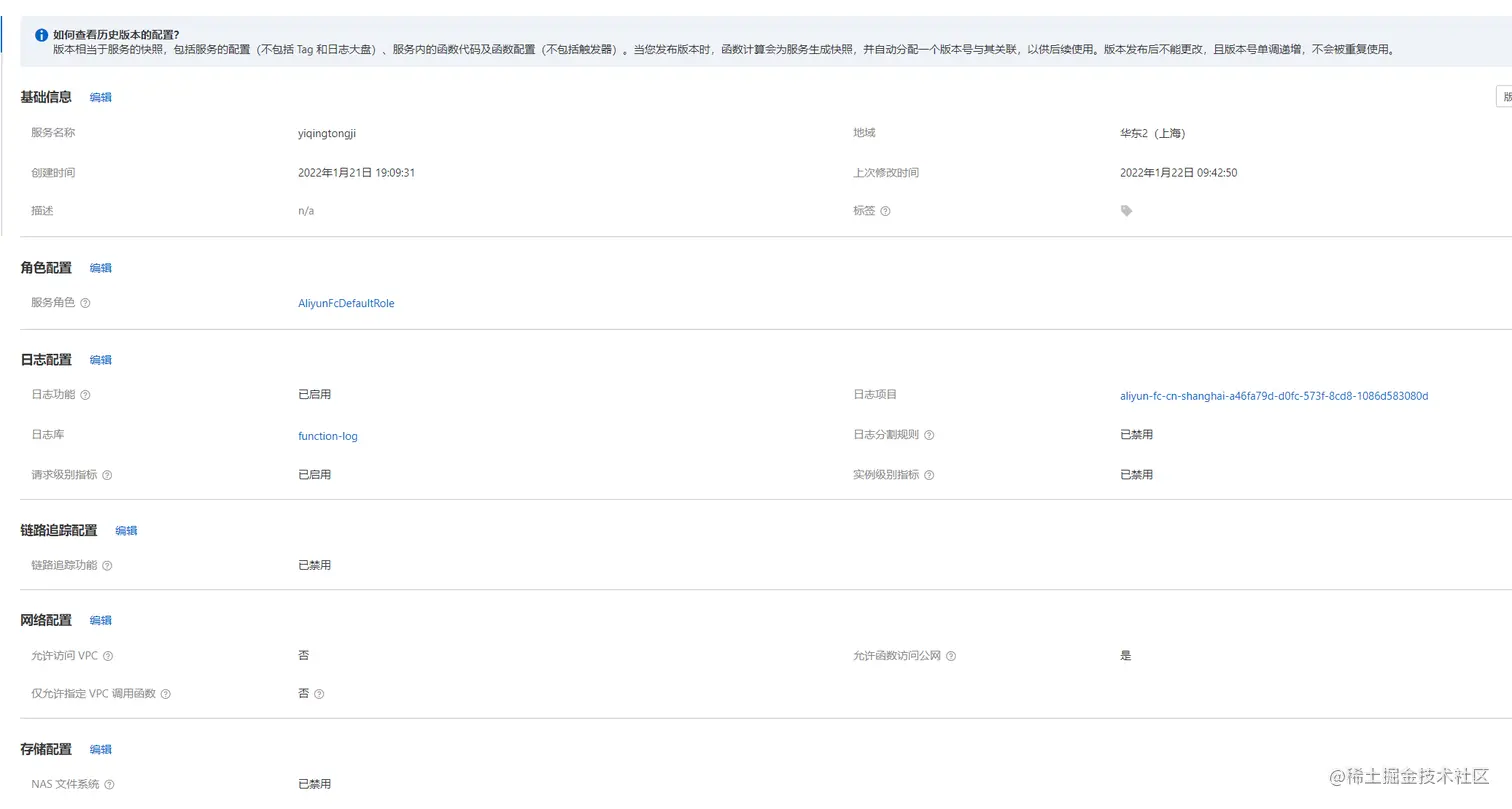
Task: Click help icon beside 允许访问 VPC
Action: [108, 656]
